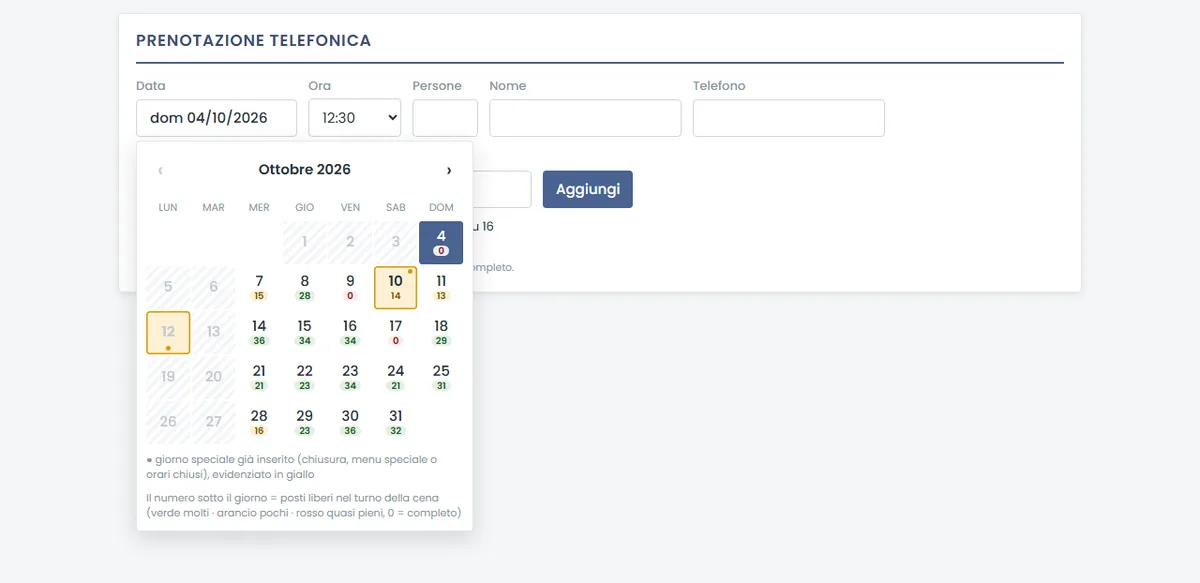
Task: Click disabled day 5 in calendar
Action: (168, 287)
